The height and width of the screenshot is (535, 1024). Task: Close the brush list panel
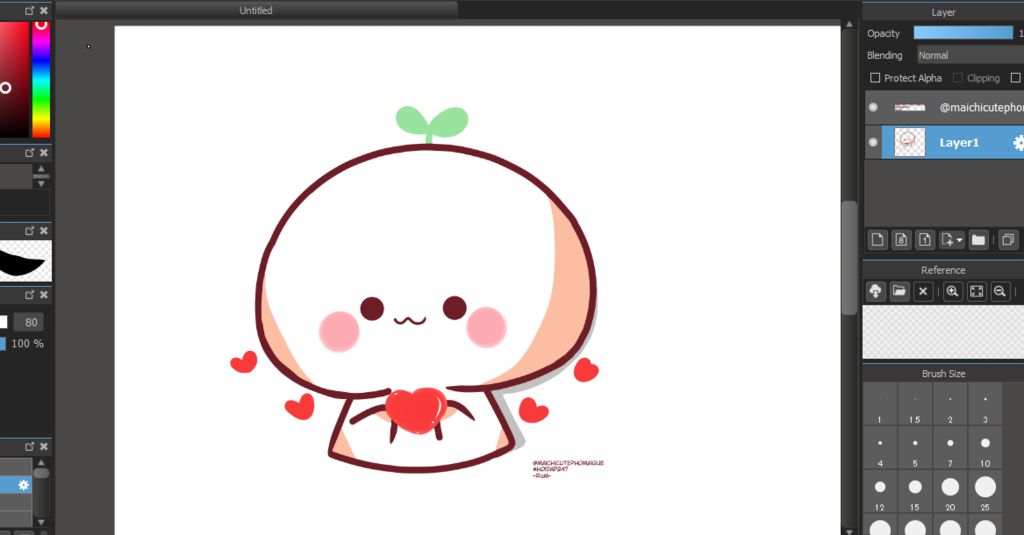click(44, 446)
